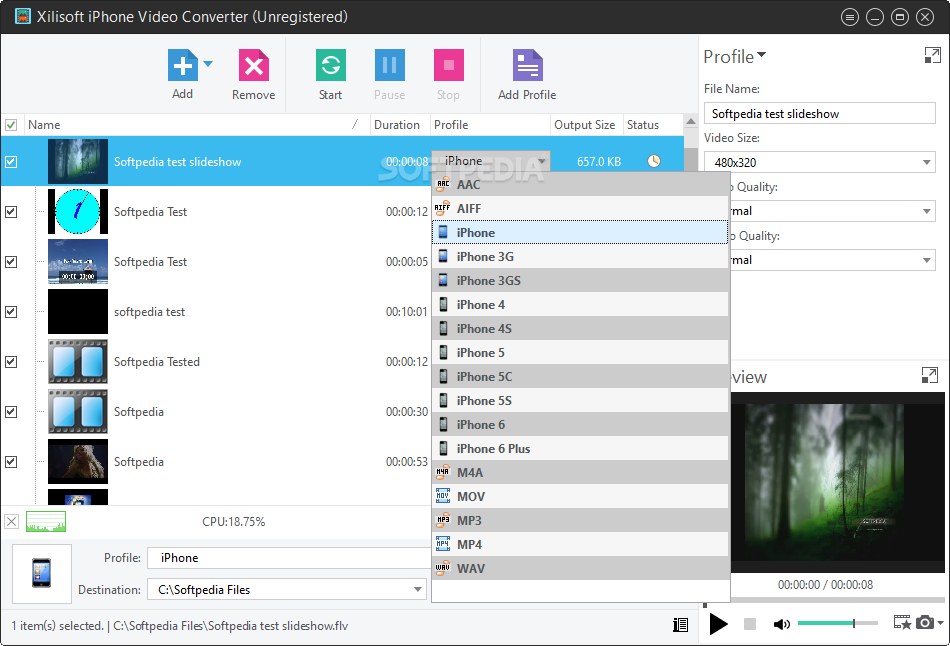Image resolution: width=950 pixels, height=646 pixels.
Task: Sort list by Duration column header
Action: (400, 125)
